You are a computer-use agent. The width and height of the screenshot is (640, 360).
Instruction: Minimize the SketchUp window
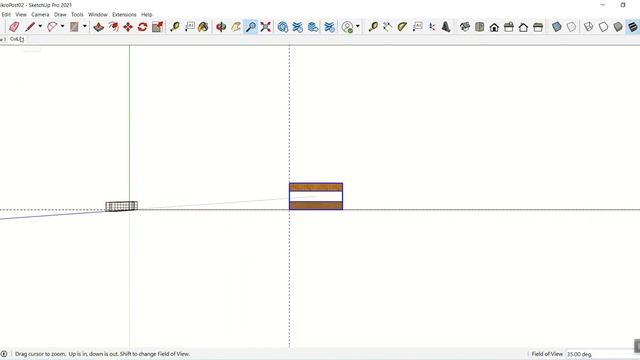click(603, 5)
